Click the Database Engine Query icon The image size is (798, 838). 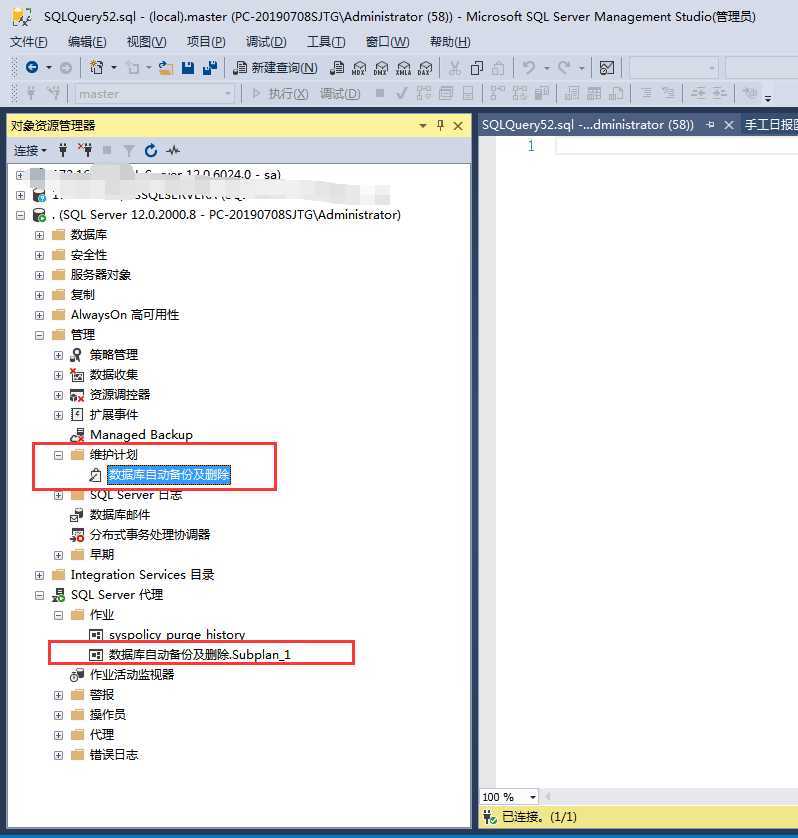tap(337, 68)
